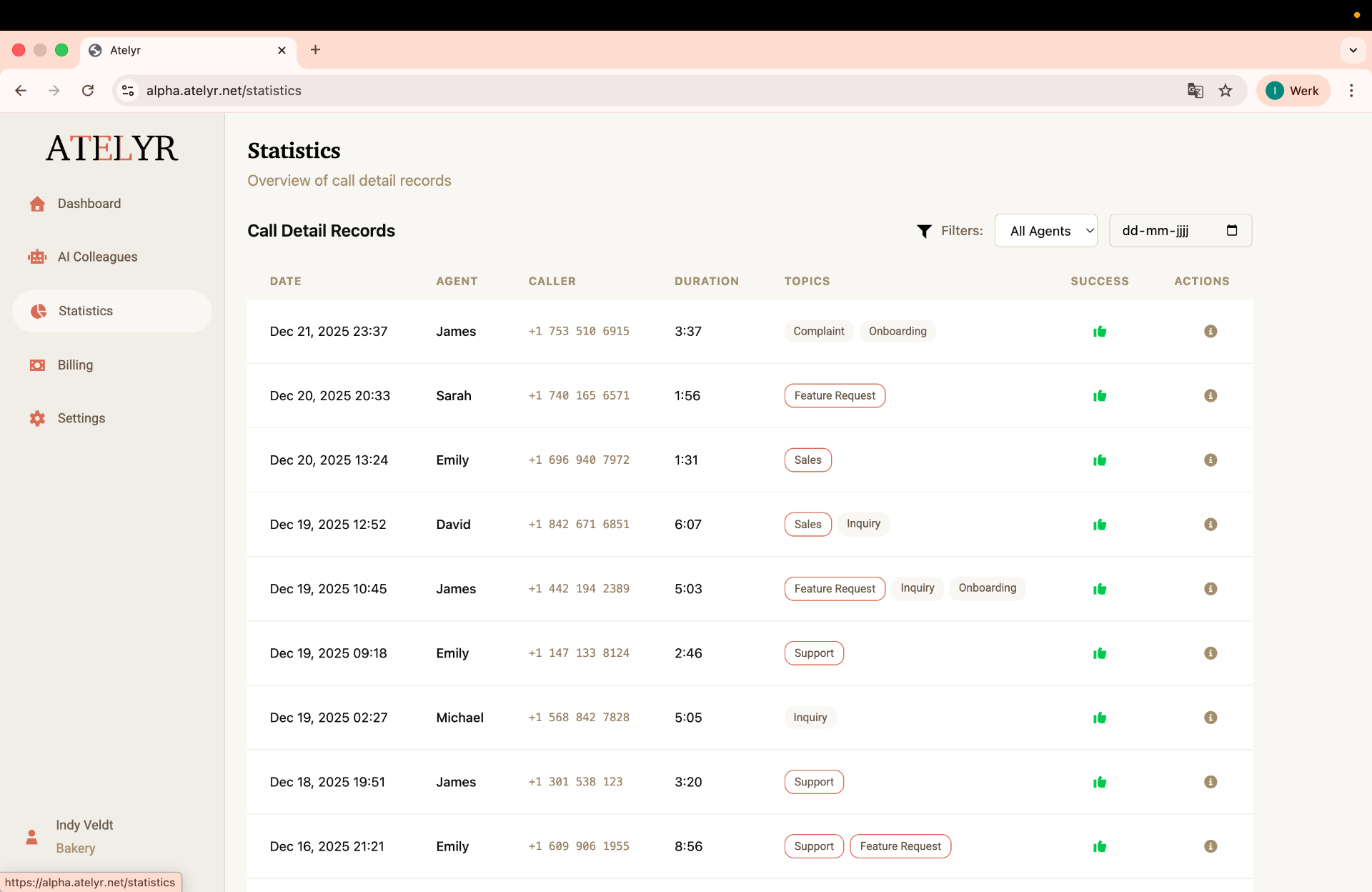Open info for Emily Dec 19 09:18 call

[1211, 653]
